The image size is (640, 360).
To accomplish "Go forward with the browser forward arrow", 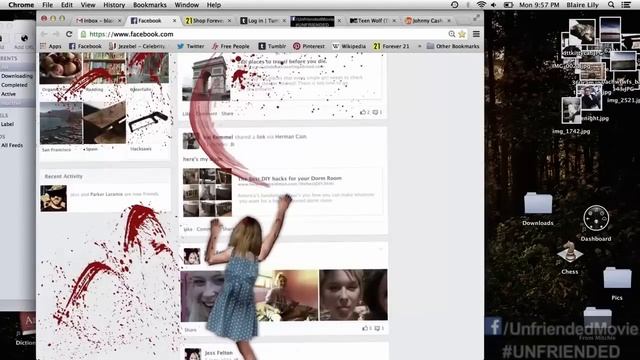I will pos(56,34).
